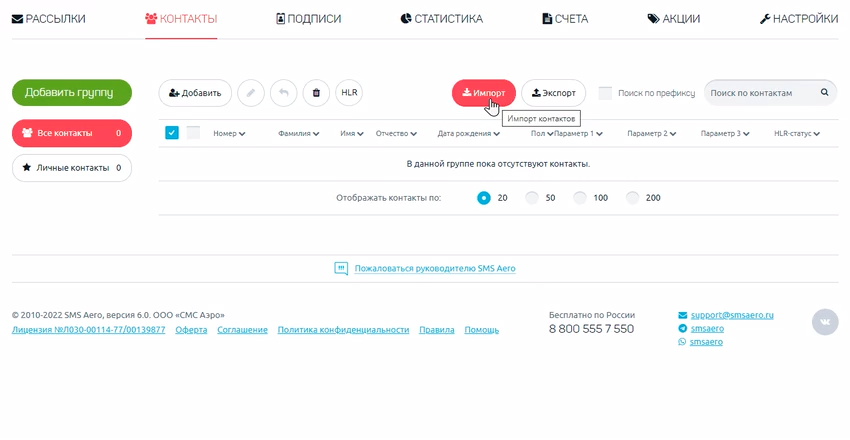Open the Лицензия №Л030-00114-77/00139877 link
This screenshot has width=850, height=440.
coord(88,329)
